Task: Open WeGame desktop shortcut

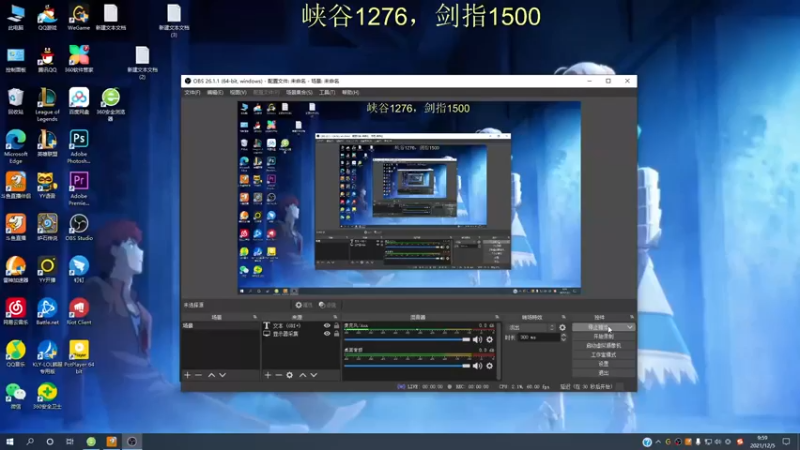Action: (x=79, y=17)
